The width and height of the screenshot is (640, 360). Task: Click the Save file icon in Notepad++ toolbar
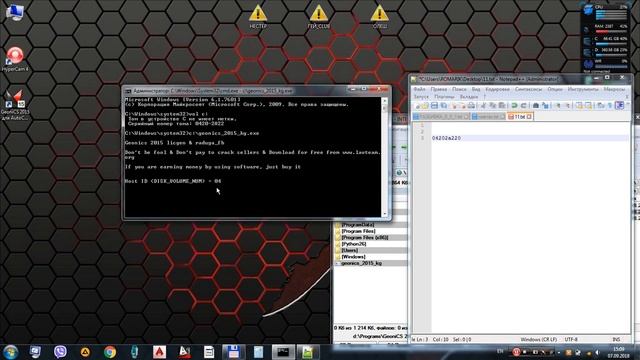[434, 106]
